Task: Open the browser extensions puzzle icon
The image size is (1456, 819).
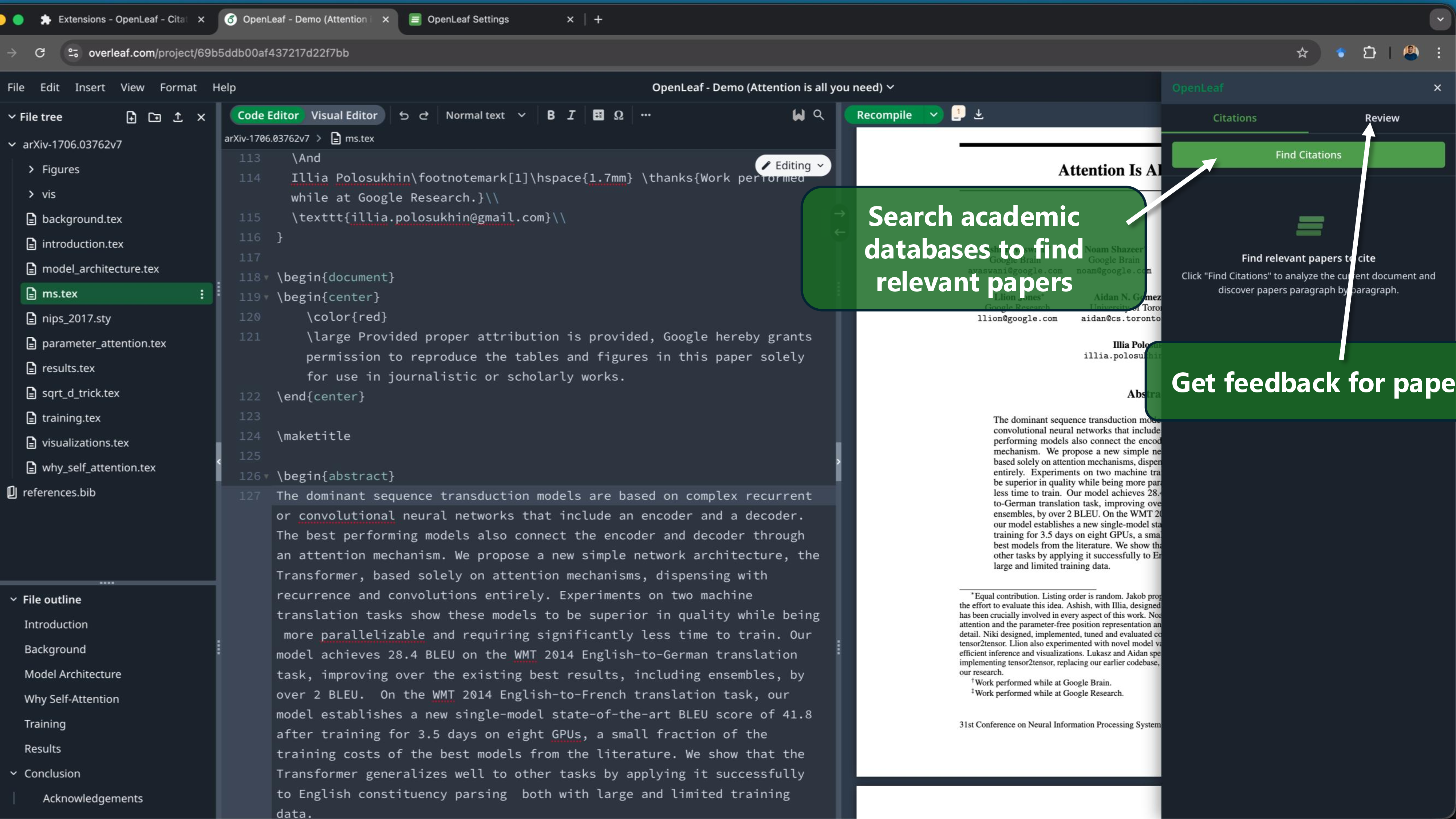Action: (1369, 52)
